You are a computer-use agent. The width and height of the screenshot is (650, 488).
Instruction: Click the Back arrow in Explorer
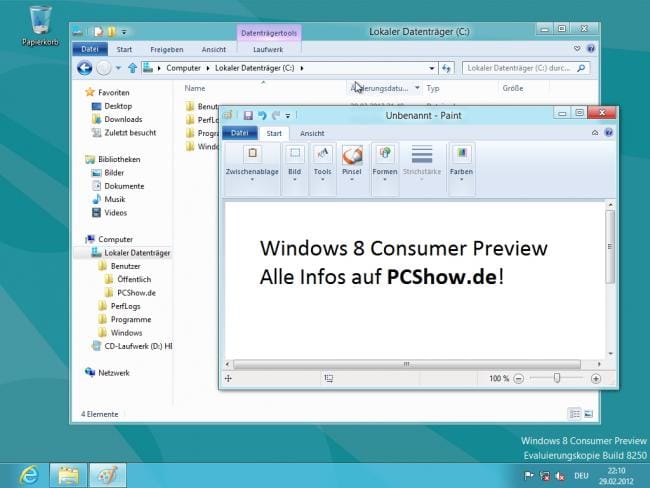tap(85, 68)
